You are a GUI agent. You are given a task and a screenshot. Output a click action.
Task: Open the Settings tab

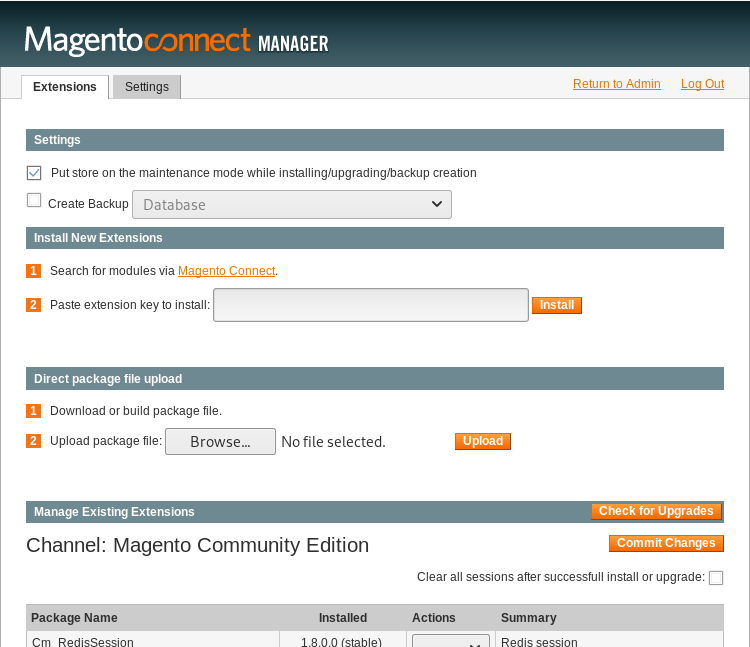tap(147, 87)
